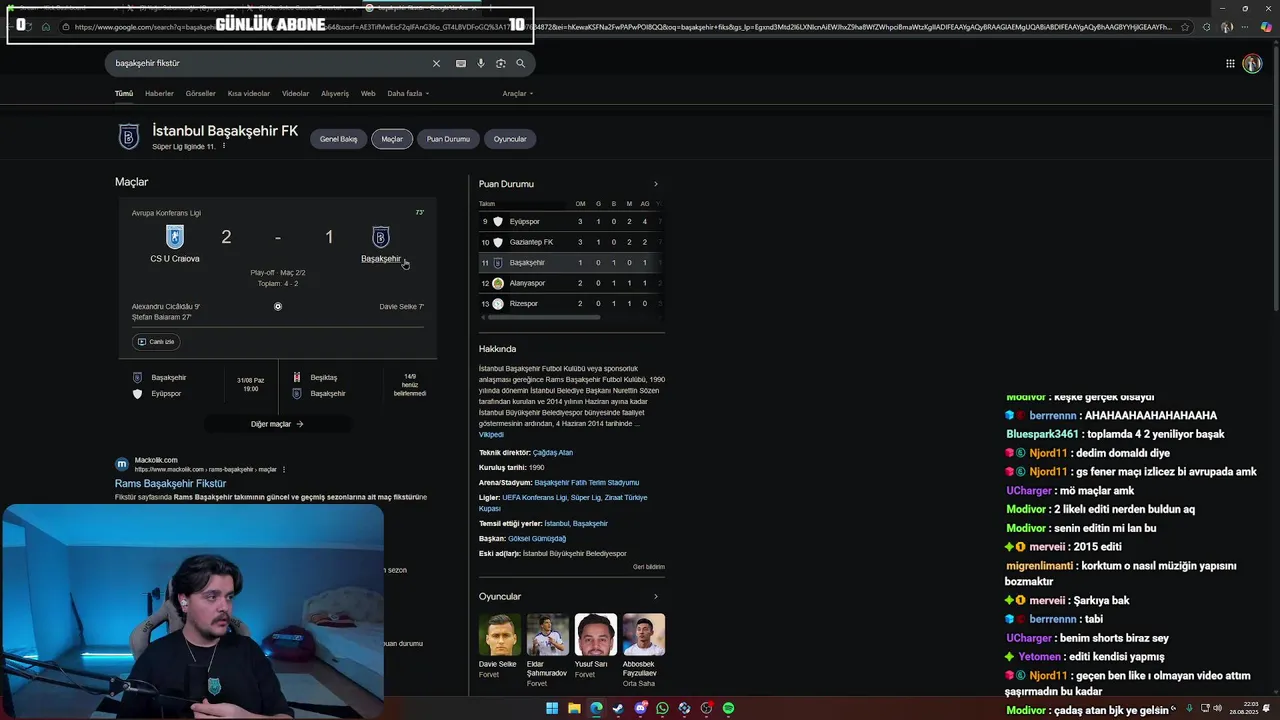
Task: Select the Genel Bakış chip
Action: point(338,139)
